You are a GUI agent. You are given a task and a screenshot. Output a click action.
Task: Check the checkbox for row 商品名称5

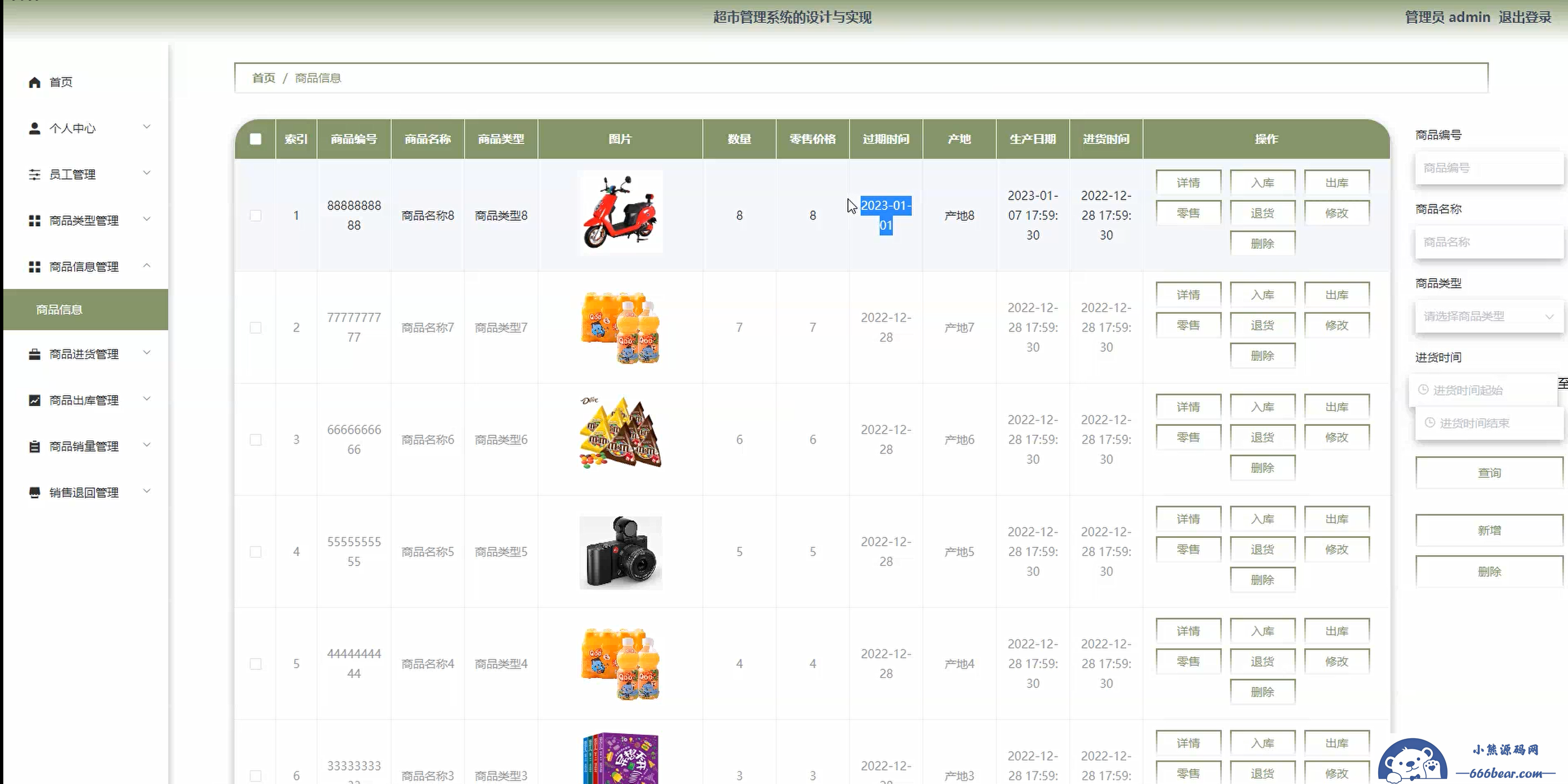tap(256, 552)
